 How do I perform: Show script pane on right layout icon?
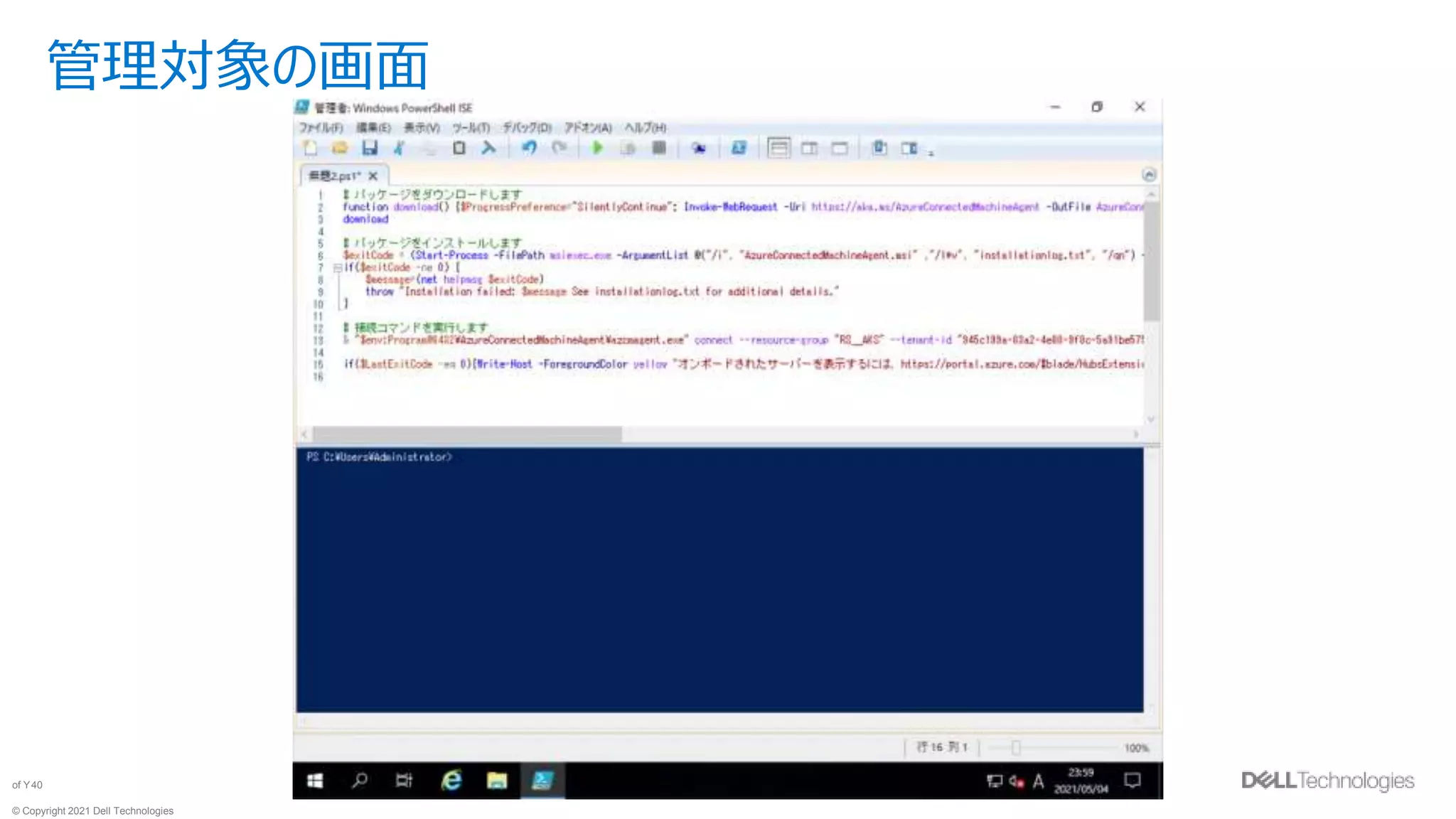pyautogui.click(x=809, y=148)
